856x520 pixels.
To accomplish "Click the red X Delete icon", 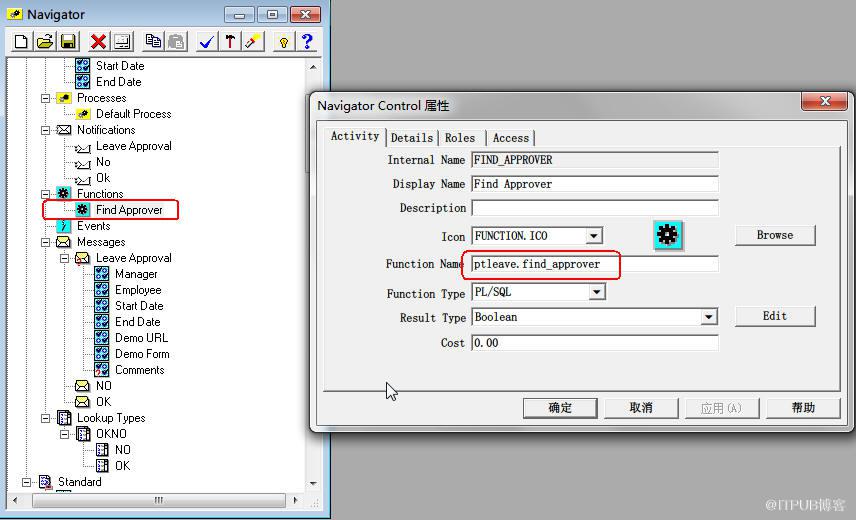I will tap(98, 42).
